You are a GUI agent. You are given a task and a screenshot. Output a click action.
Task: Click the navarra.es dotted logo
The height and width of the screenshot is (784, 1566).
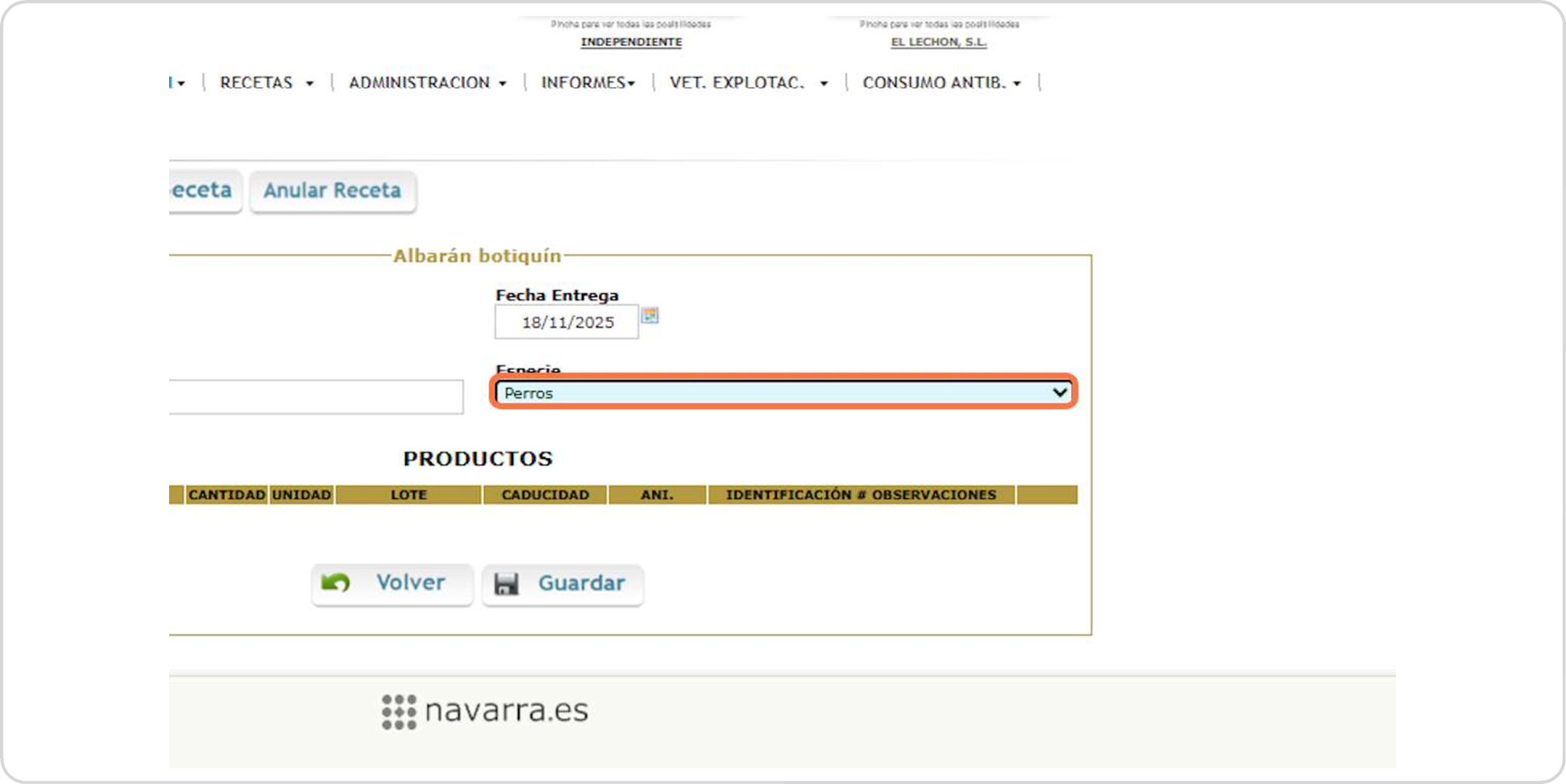pos(399,711)
